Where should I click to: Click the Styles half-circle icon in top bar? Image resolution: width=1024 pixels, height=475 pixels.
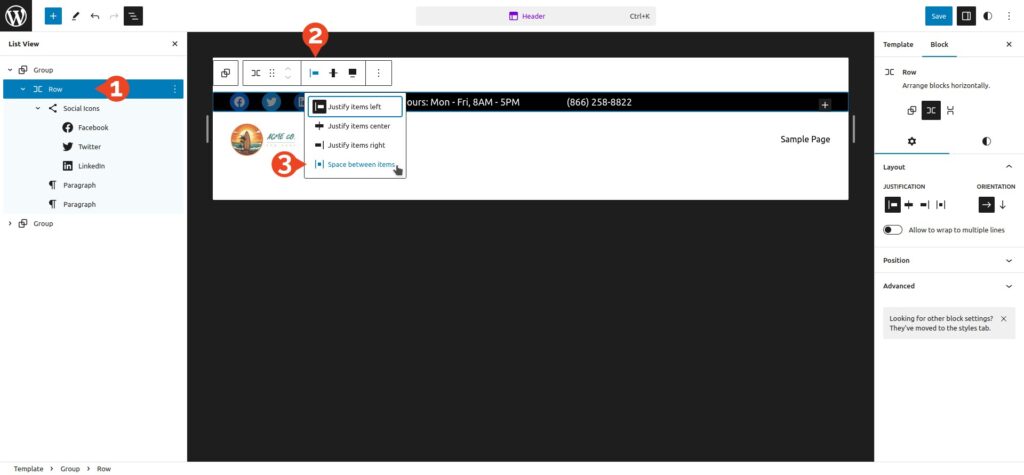coord(988,16)
